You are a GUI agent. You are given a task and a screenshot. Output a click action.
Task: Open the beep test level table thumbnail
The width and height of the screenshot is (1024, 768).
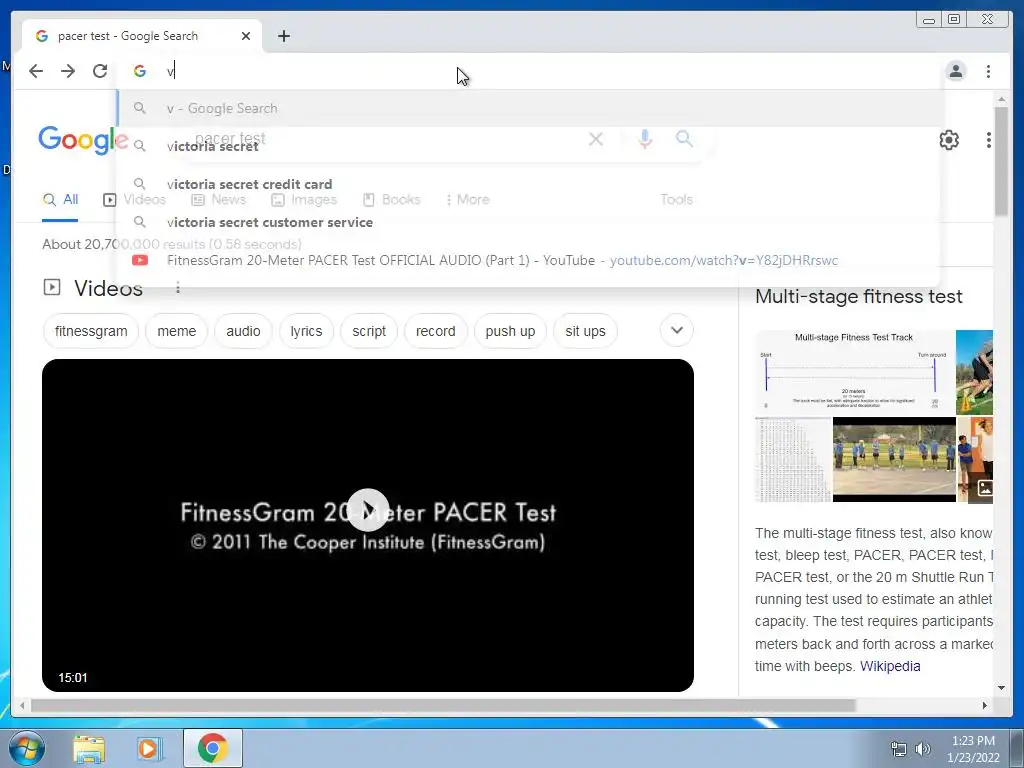click(x=793, y=460)
